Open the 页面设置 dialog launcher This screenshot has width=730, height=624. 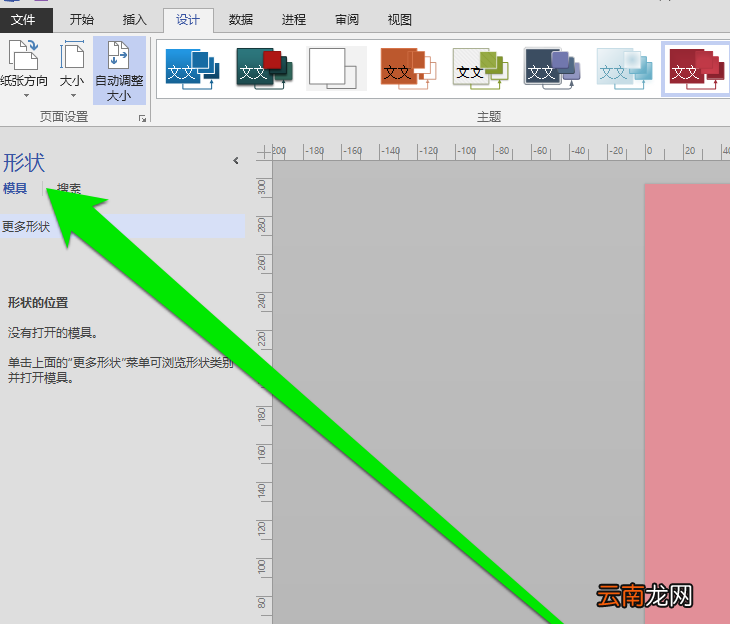click(x=142, y=118)
